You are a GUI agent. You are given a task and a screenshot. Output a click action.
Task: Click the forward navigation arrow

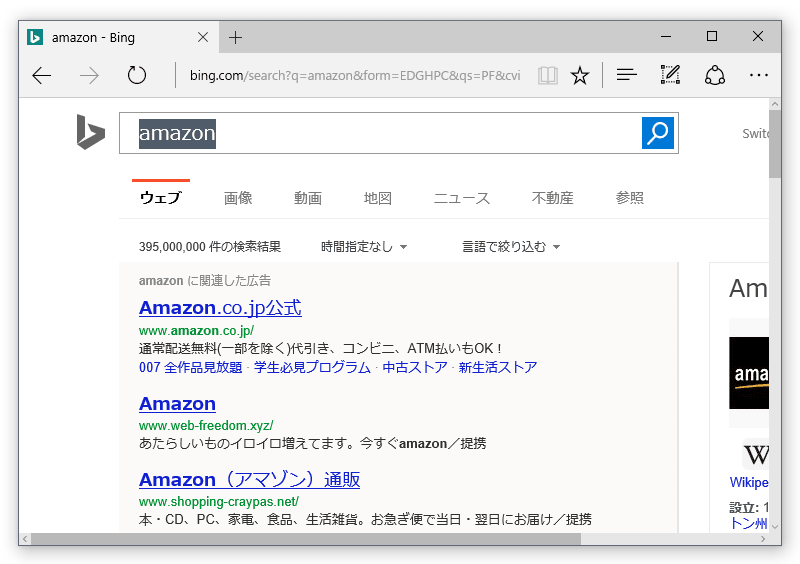click(89, 76)
